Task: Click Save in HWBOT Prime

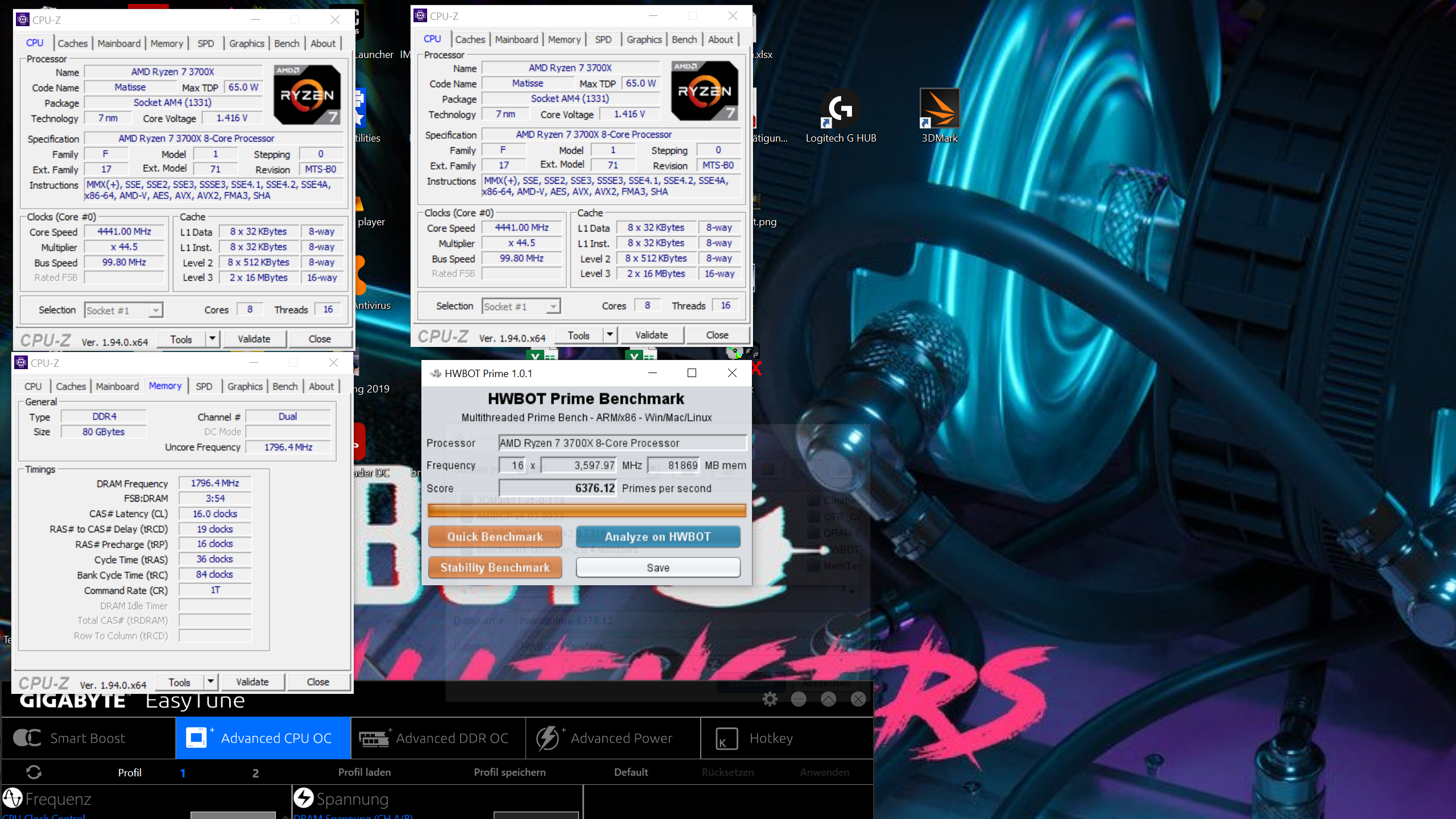Action: [658, 567]
